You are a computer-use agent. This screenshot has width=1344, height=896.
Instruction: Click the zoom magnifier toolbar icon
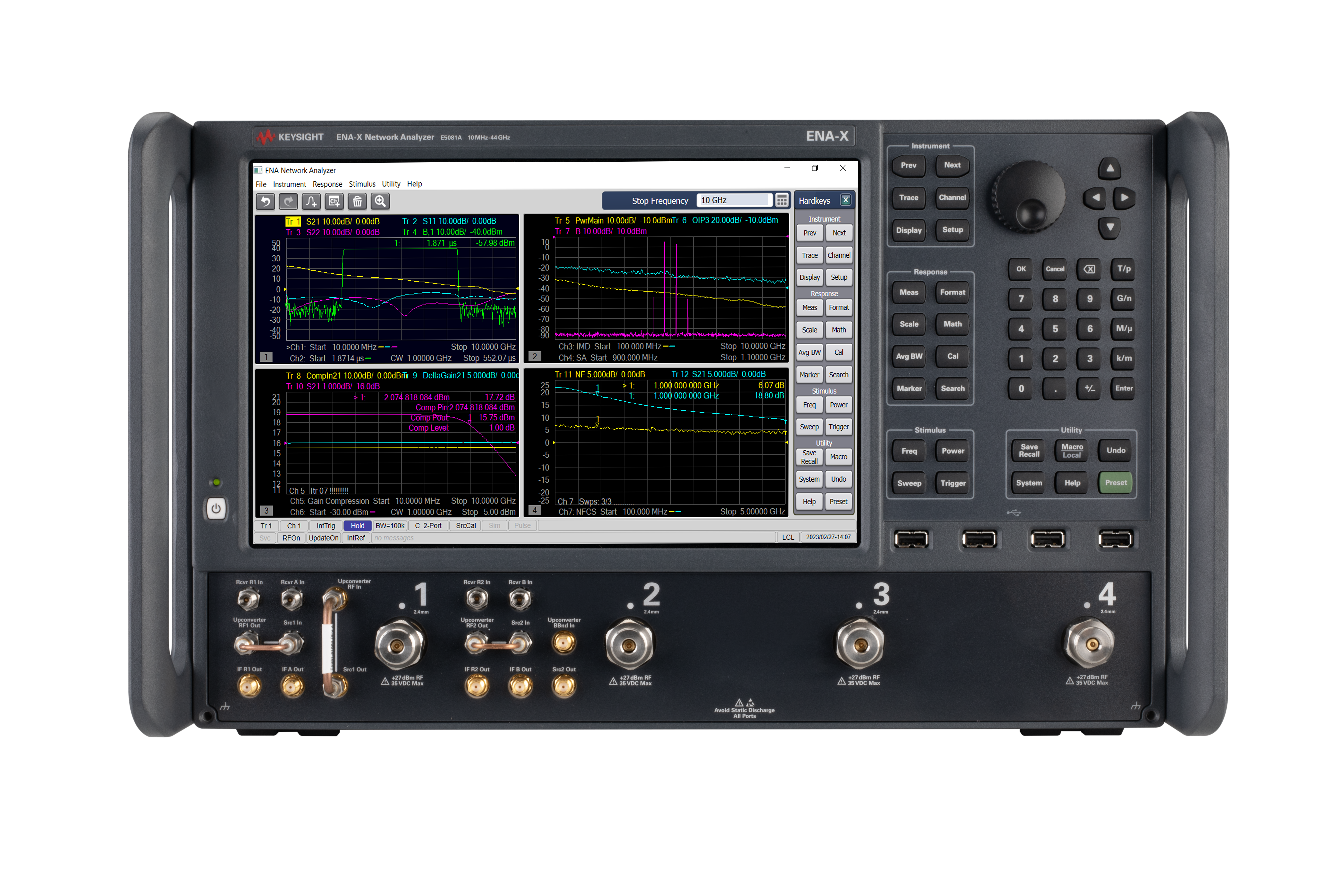pyautogui.click(x=380, y=201)
